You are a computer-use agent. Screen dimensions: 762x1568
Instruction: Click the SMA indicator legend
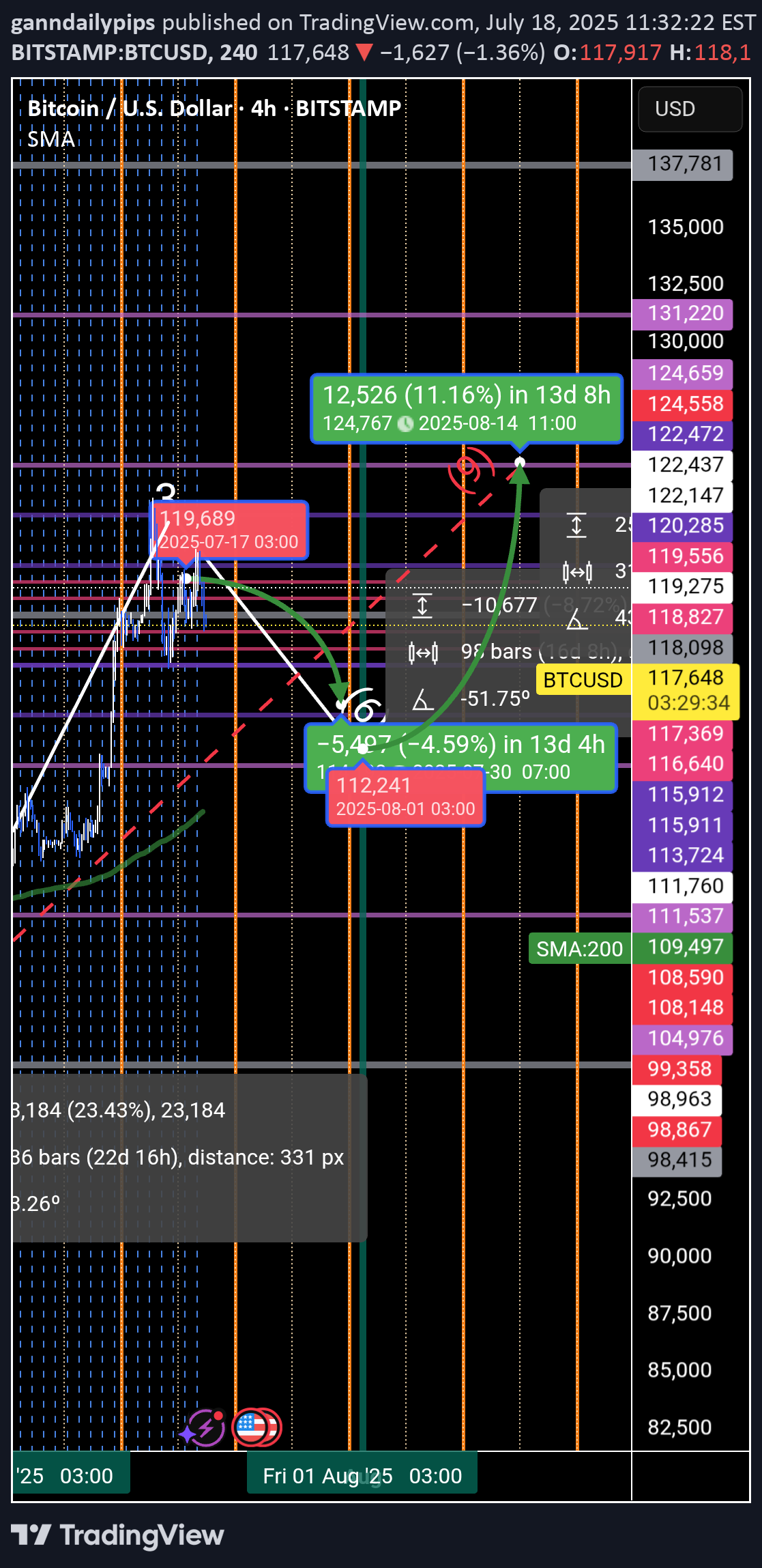(x=51, y=139)
